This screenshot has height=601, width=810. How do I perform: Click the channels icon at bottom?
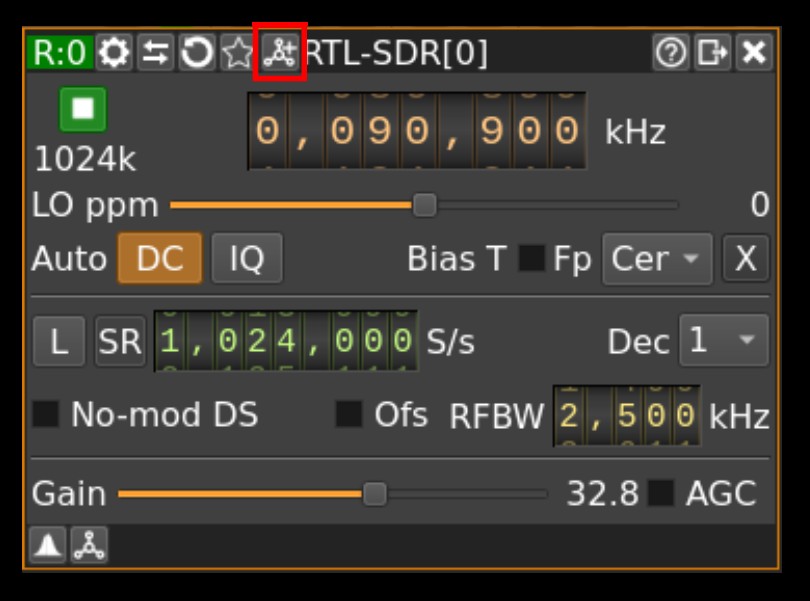coord(89,545)
